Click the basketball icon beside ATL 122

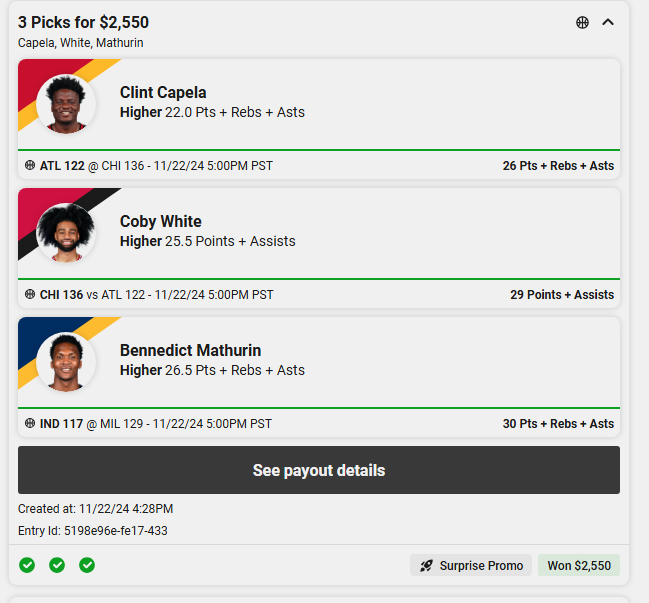click(30, 165)
